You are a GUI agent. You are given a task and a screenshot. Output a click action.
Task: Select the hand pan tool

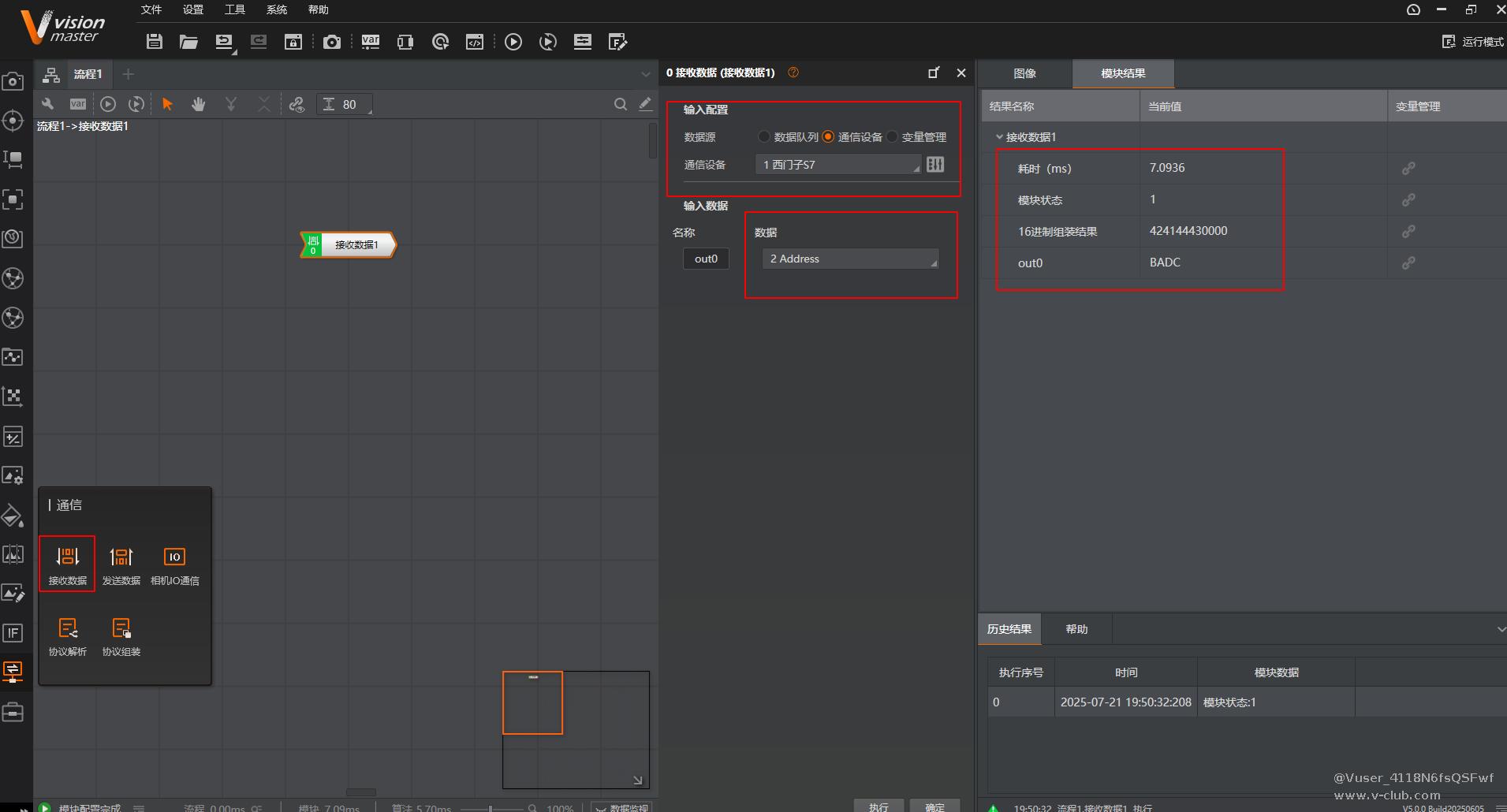pyautogui.click(x=198, y=104)
